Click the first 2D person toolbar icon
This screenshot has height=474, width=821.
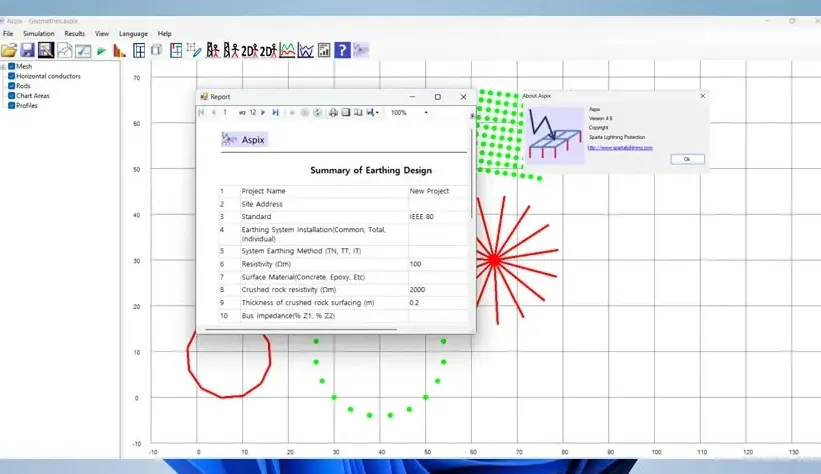pos(249,50)
